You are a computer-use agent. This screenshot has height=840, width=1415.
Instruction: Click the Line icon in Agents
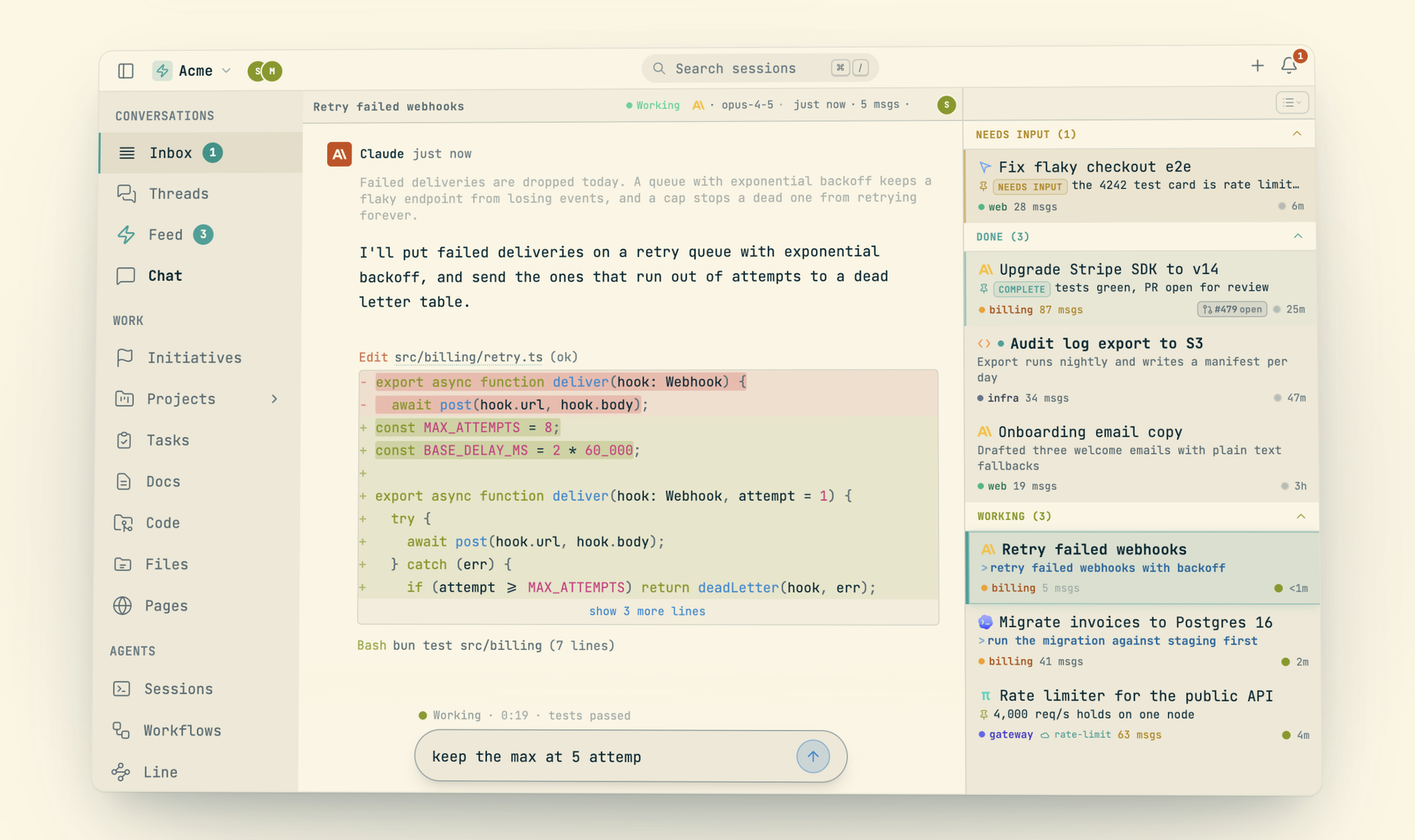121,771
